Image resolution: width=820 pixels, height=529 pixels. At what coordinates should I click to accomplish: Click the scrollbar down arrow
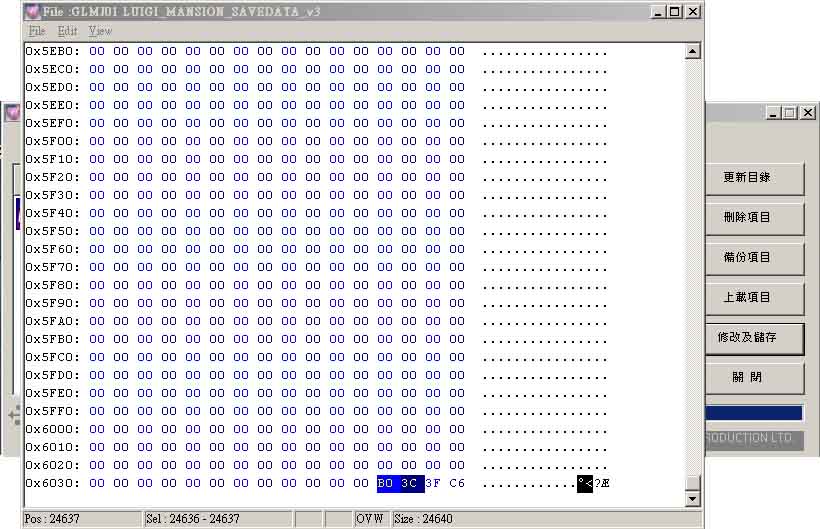pyautogui.click(x=692, y=499)
